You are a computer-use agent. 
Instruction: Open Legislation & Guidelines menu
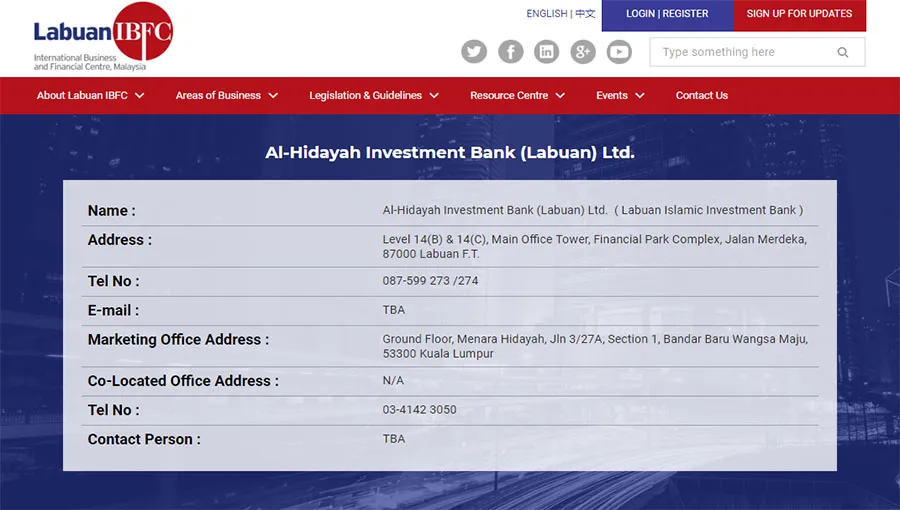366,95
